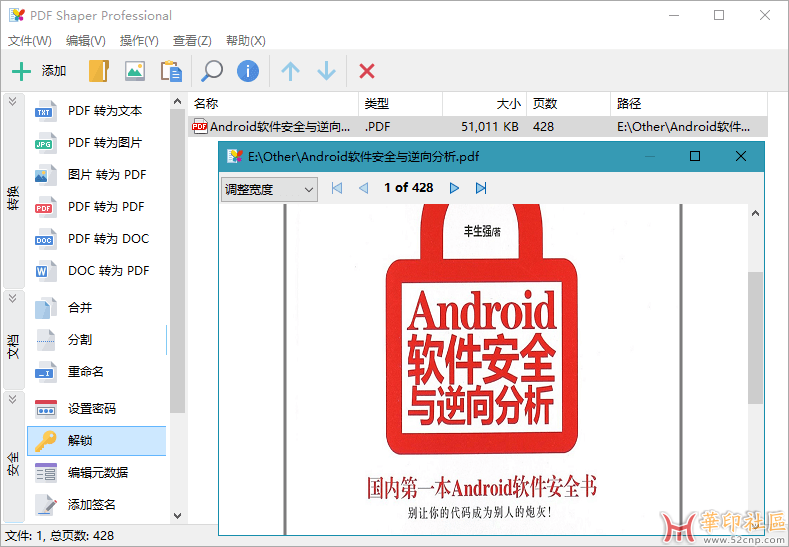Screen dimensions: 789x547
Task: Sort by 类型 column header
Action: pos(400,104)
